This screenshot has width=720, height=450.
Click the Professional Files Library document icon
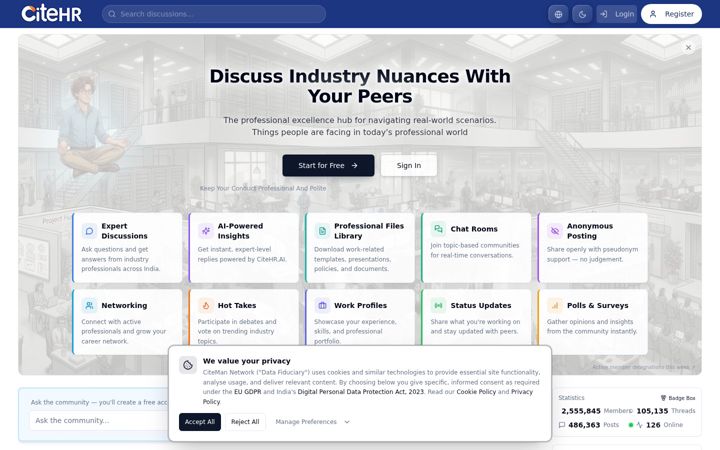tap(322, 231)
